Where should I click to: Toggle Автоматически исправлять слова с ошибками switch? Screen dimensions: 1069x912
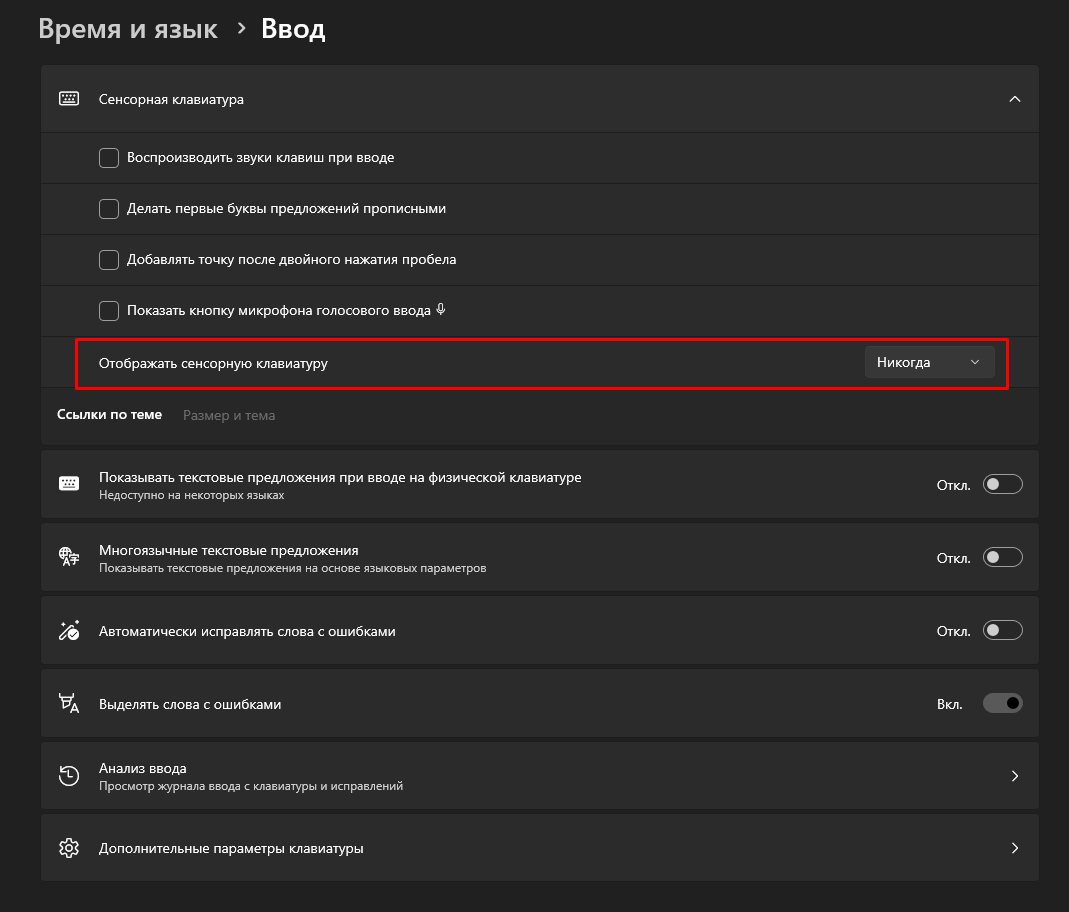(x=1002, y=630)
